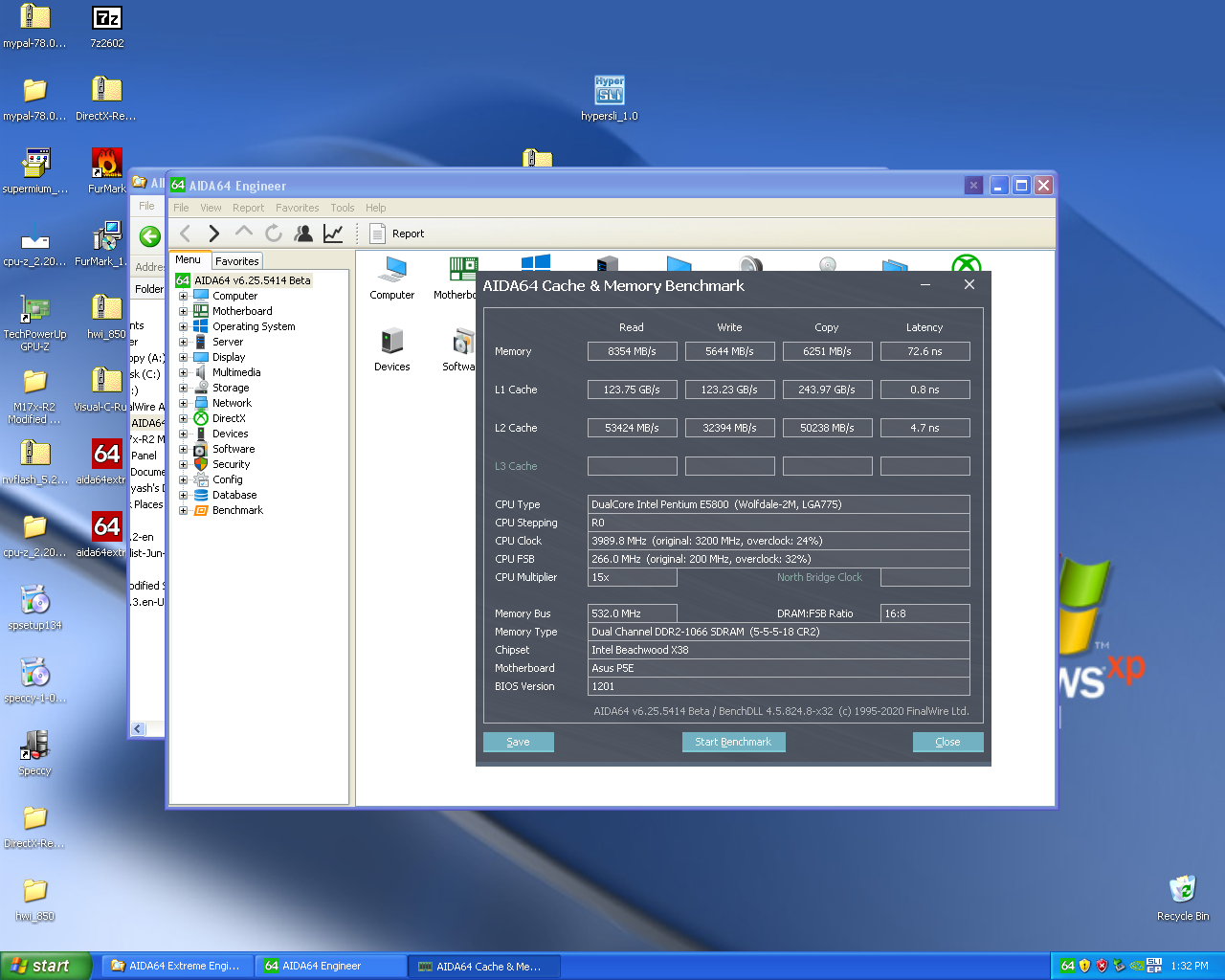Save the benchmark results
Image resolution: width=1225 pixels, height=980 pixels.
519,742
